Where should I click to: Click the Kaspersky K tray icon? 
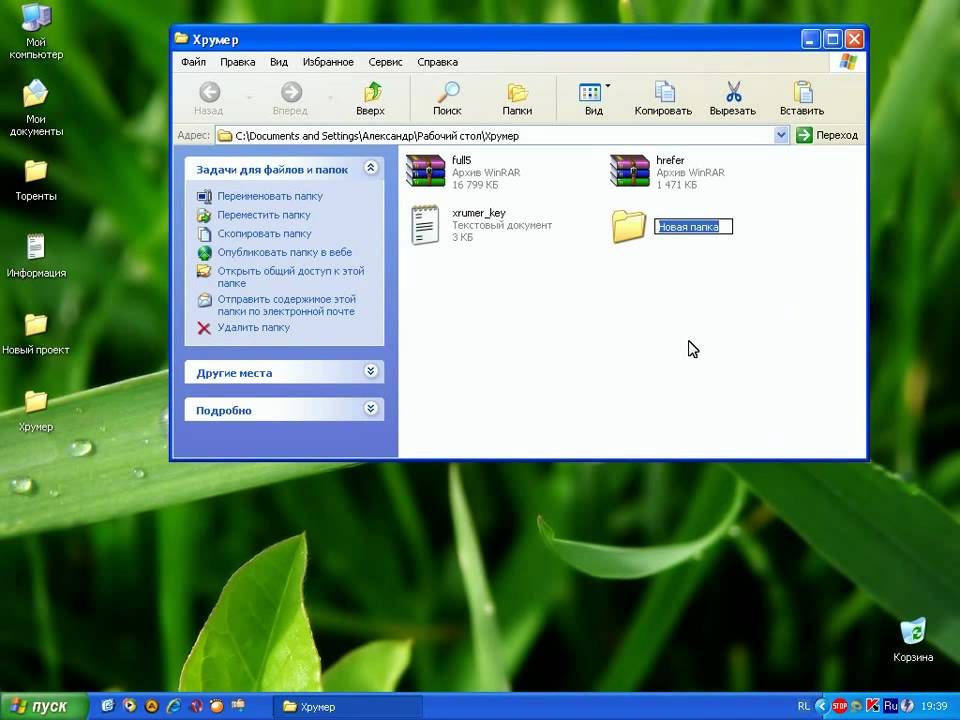(873, 707)
